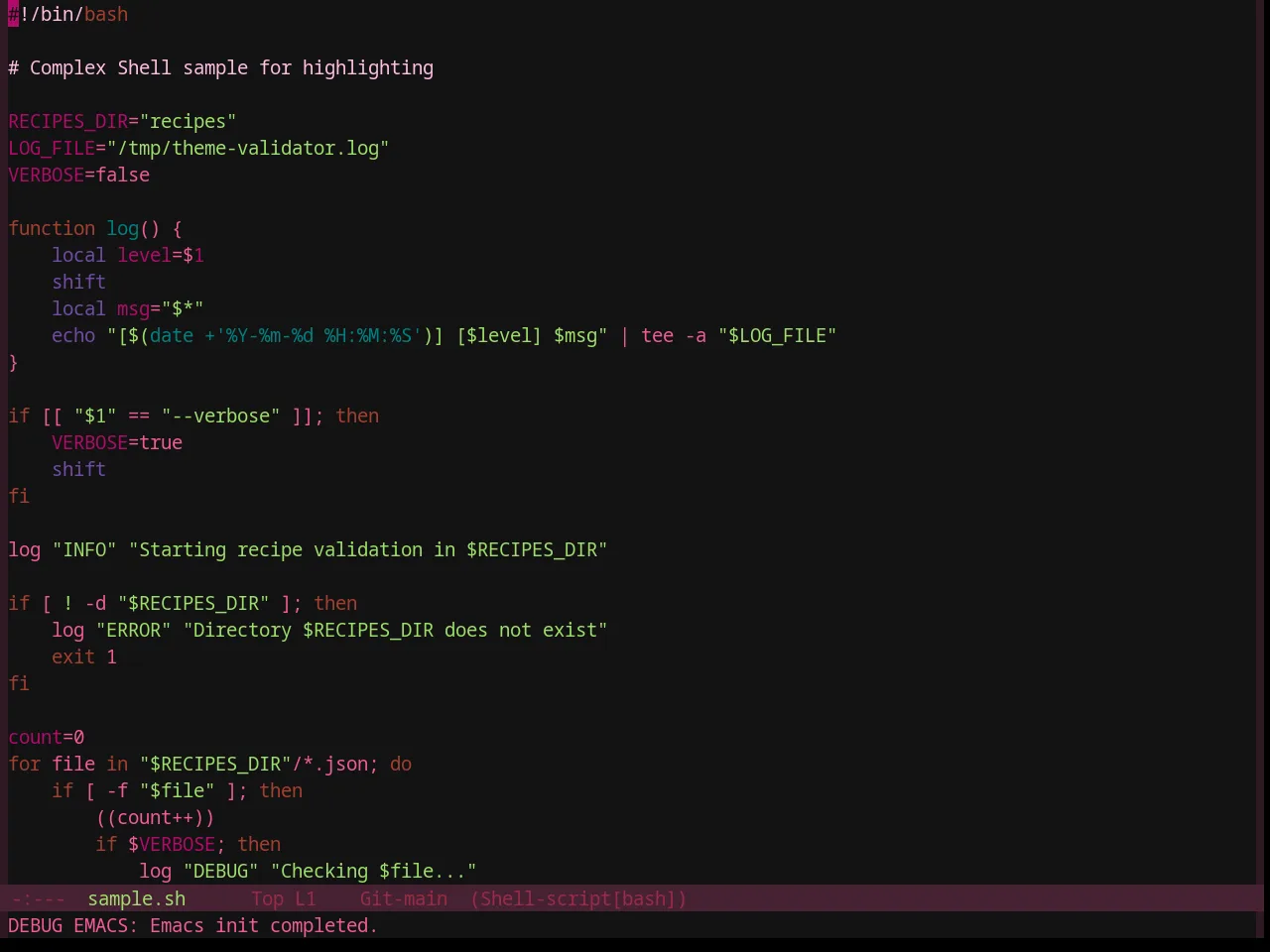Click the "$LOG_FILE" string after tee -a
The width and height of the screenshot is (1270, 952).
point(777,335)
